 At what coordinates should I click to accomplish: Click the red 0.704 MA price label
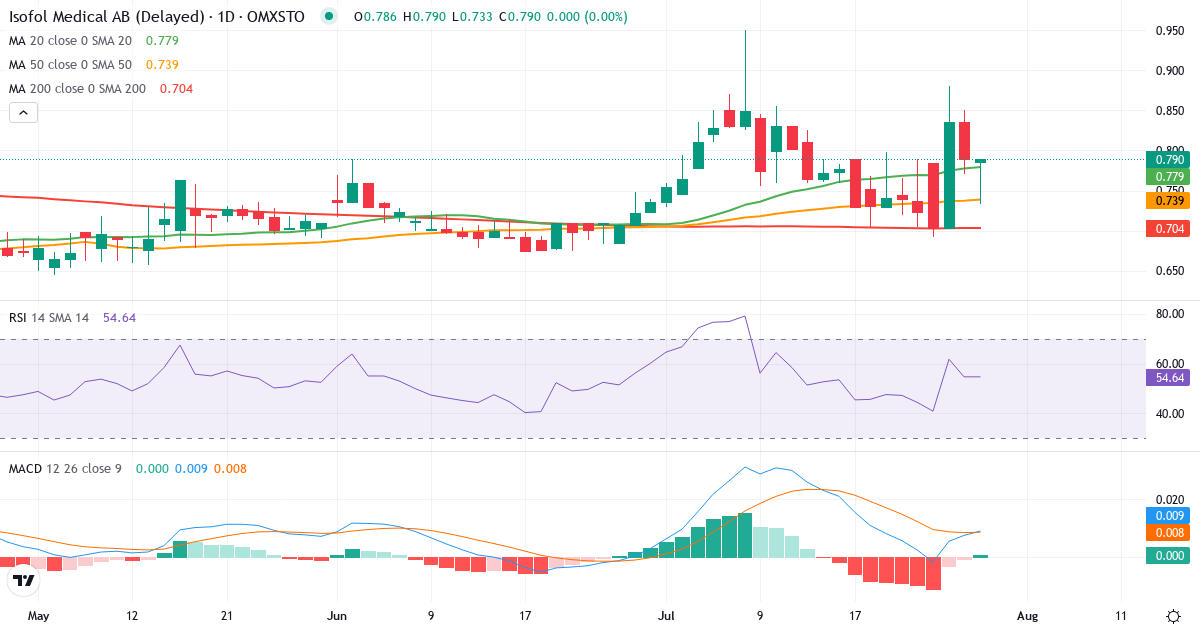(1170, 229)
